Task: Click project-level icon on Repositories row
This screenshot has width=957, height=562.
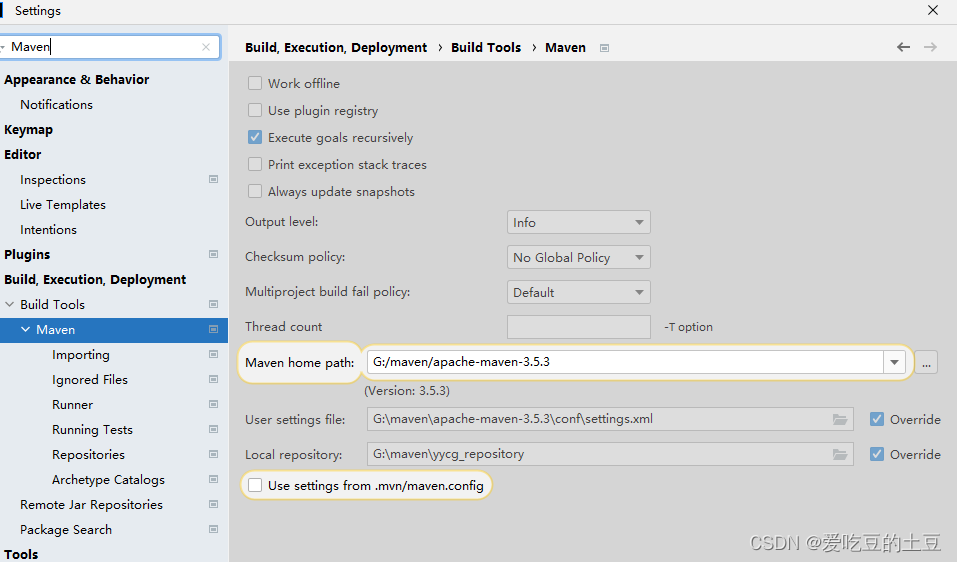Action: tap(214, 454)
